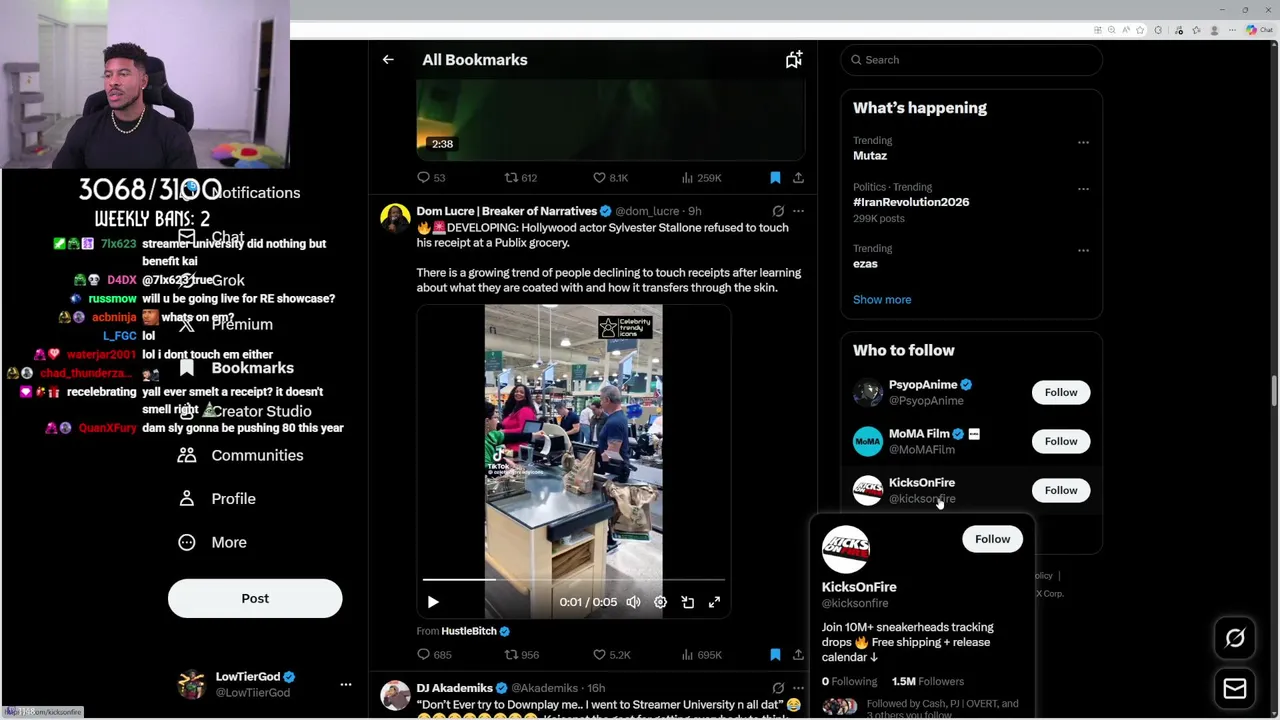Repost Dom Lucre post with 956 reposts
This screenshot has width=1280, height=720.
(521, 655)
